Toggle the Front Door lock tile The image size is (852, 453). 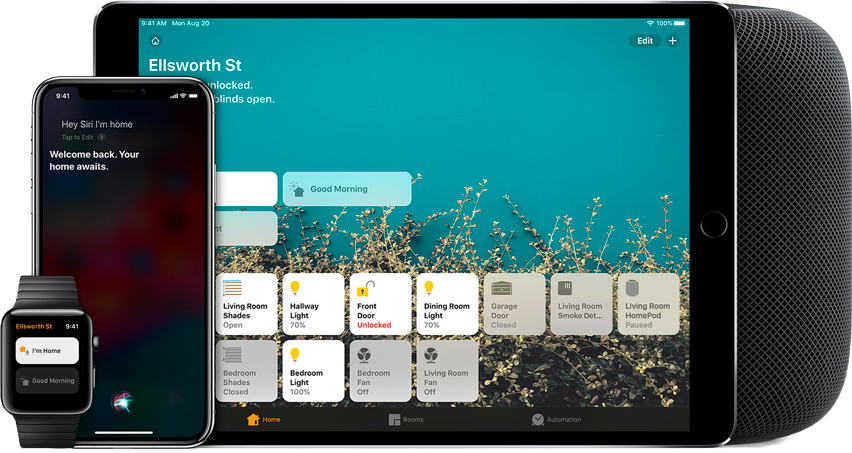click(380, 304)
